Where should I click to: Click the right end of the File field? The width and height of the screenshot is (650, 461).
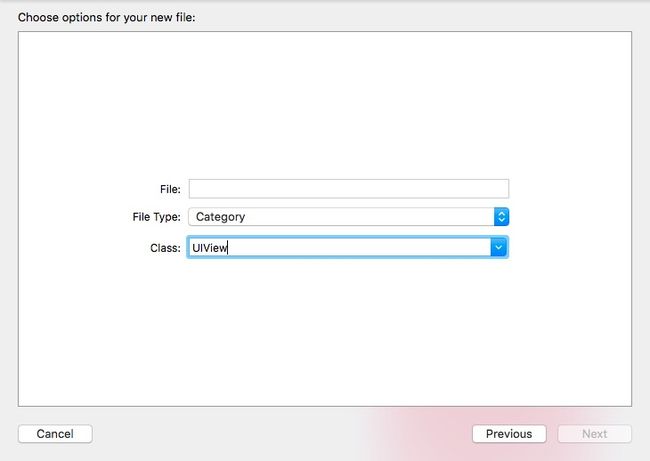click(x=497, y=189)
